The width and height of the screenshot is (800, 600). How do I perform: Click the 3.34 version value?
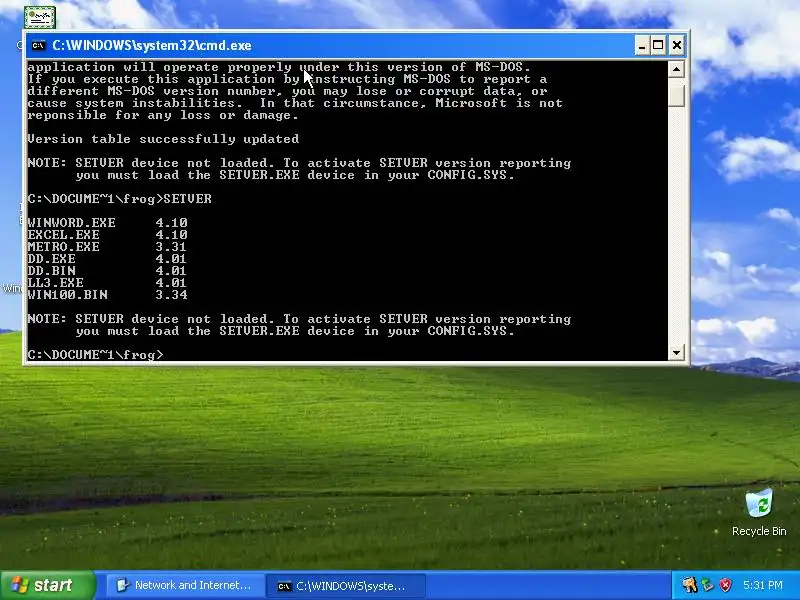171,295
